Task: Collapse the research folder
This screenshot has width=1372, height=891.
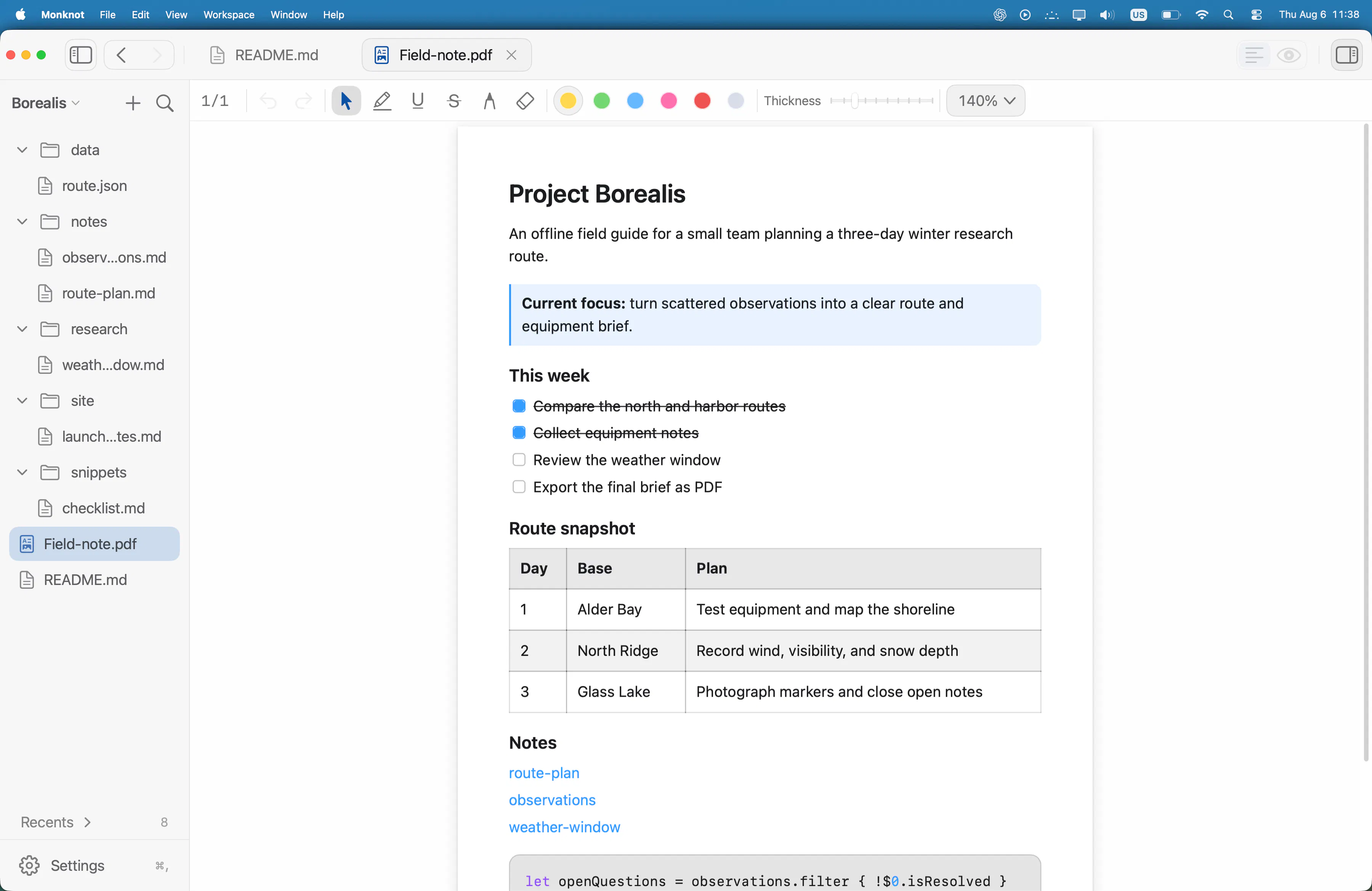Action: coord(22,329)
